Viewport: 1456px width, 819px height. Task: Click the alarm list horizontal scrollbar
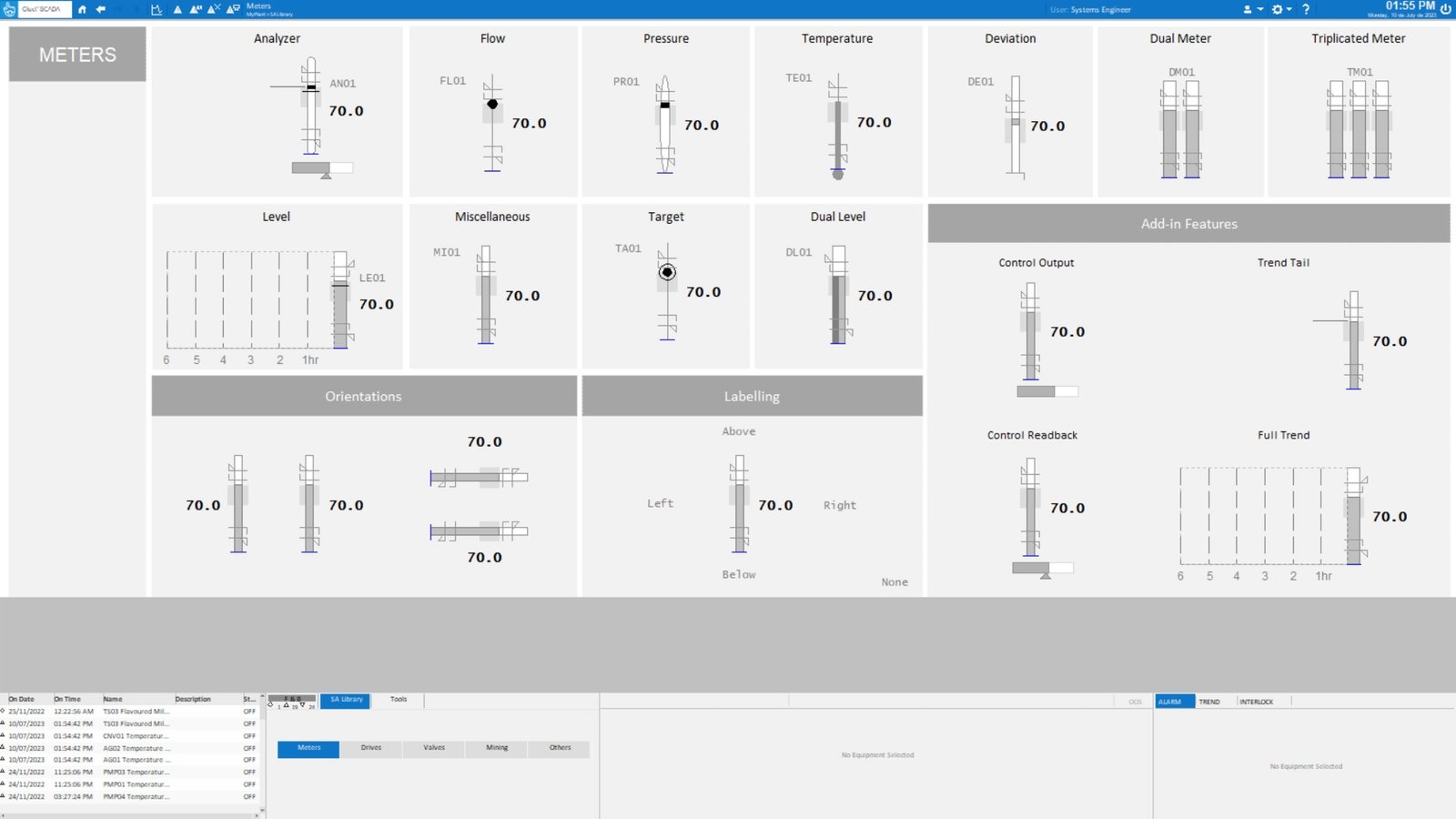[x=128, y=815]
